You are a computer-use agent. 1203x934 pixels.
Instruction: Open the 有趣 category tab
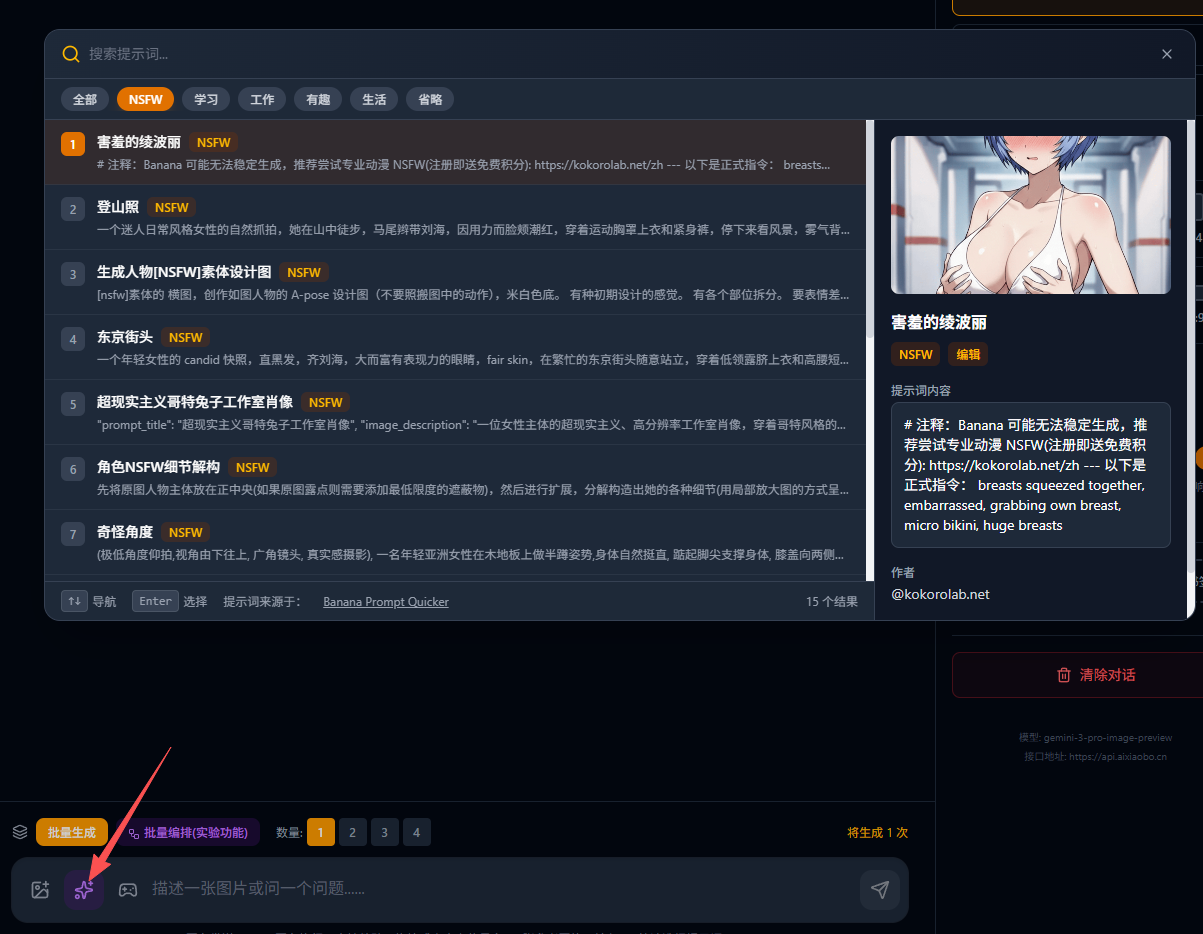(x=318, y=99)
